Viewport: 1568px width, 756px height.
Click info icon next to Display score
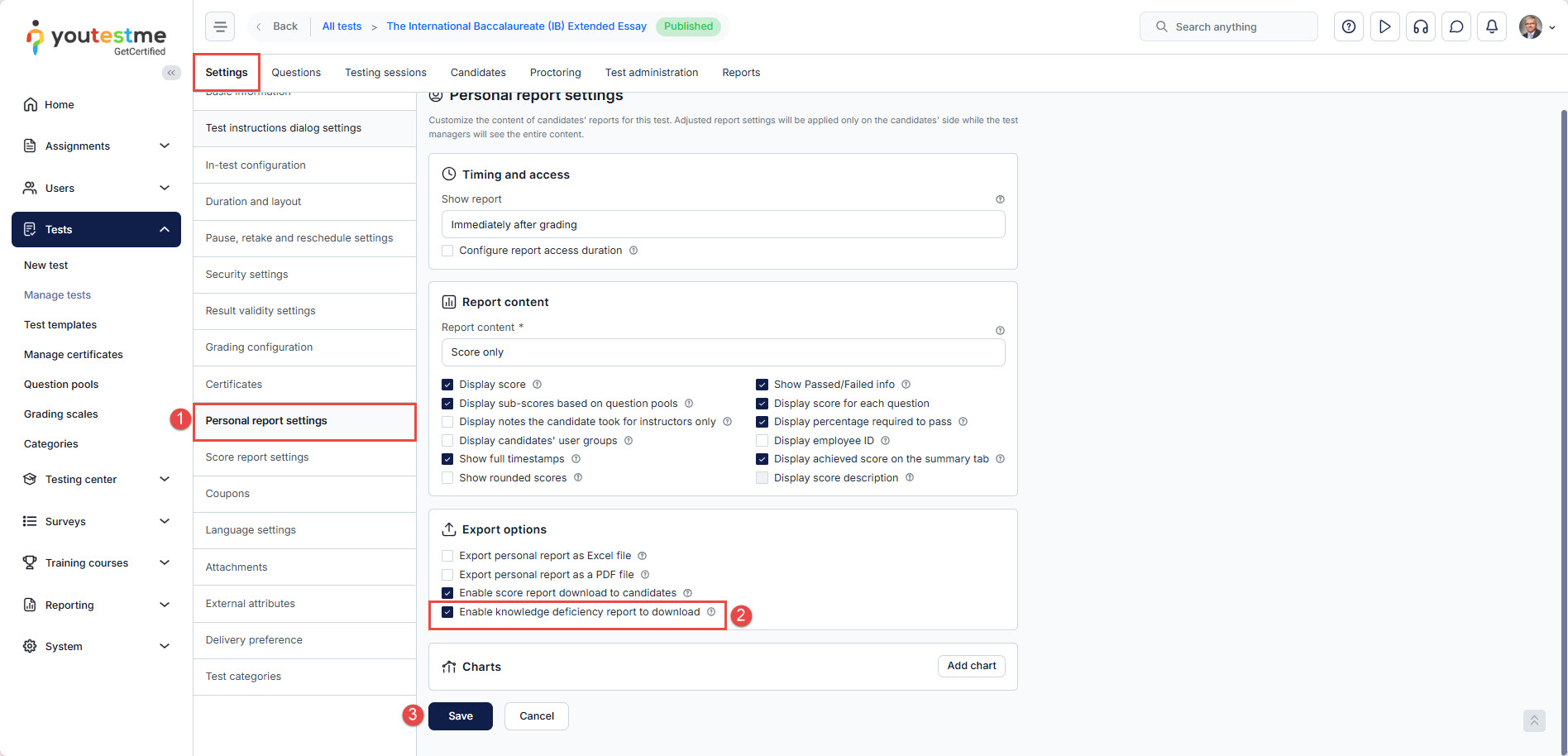(x=537, y=385)
